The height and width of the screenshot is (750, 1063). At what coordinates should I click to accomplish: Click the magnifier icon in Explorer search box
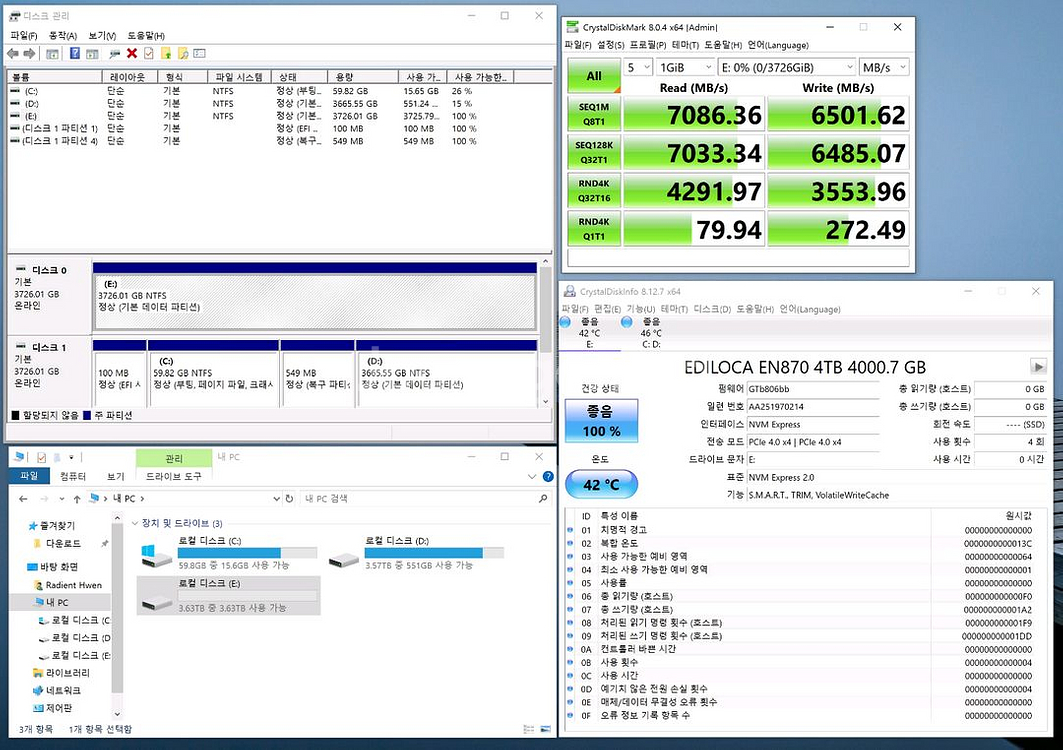[x=542, y=498]
